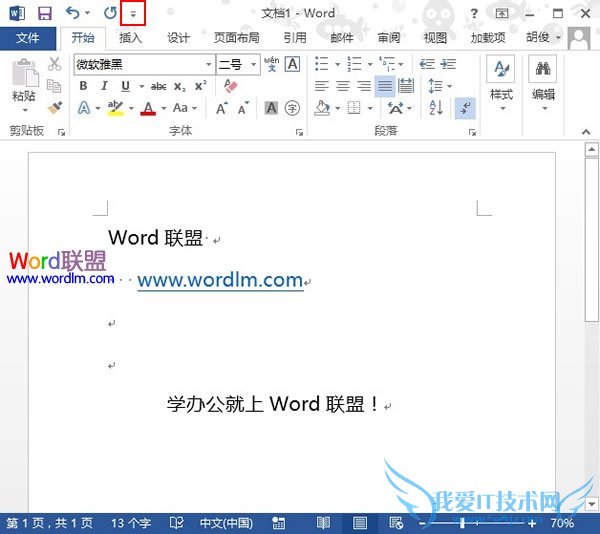Open Customize Quick Access Toolbar dropdown
The width and height of the screenshot is (600, 534).
pos(133,14)
